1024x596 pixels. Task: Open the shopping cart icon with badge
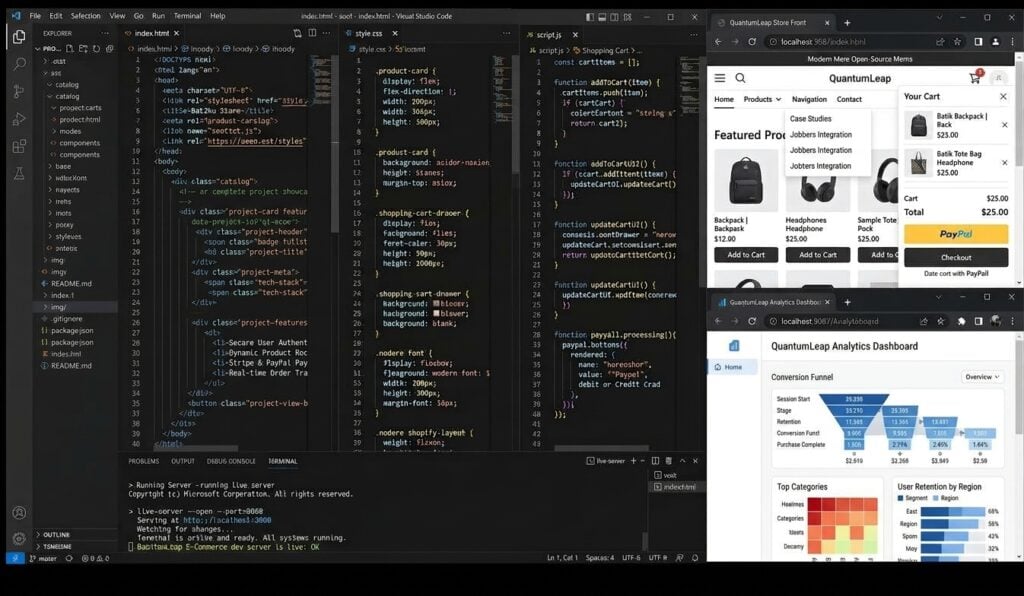[976, 77]
